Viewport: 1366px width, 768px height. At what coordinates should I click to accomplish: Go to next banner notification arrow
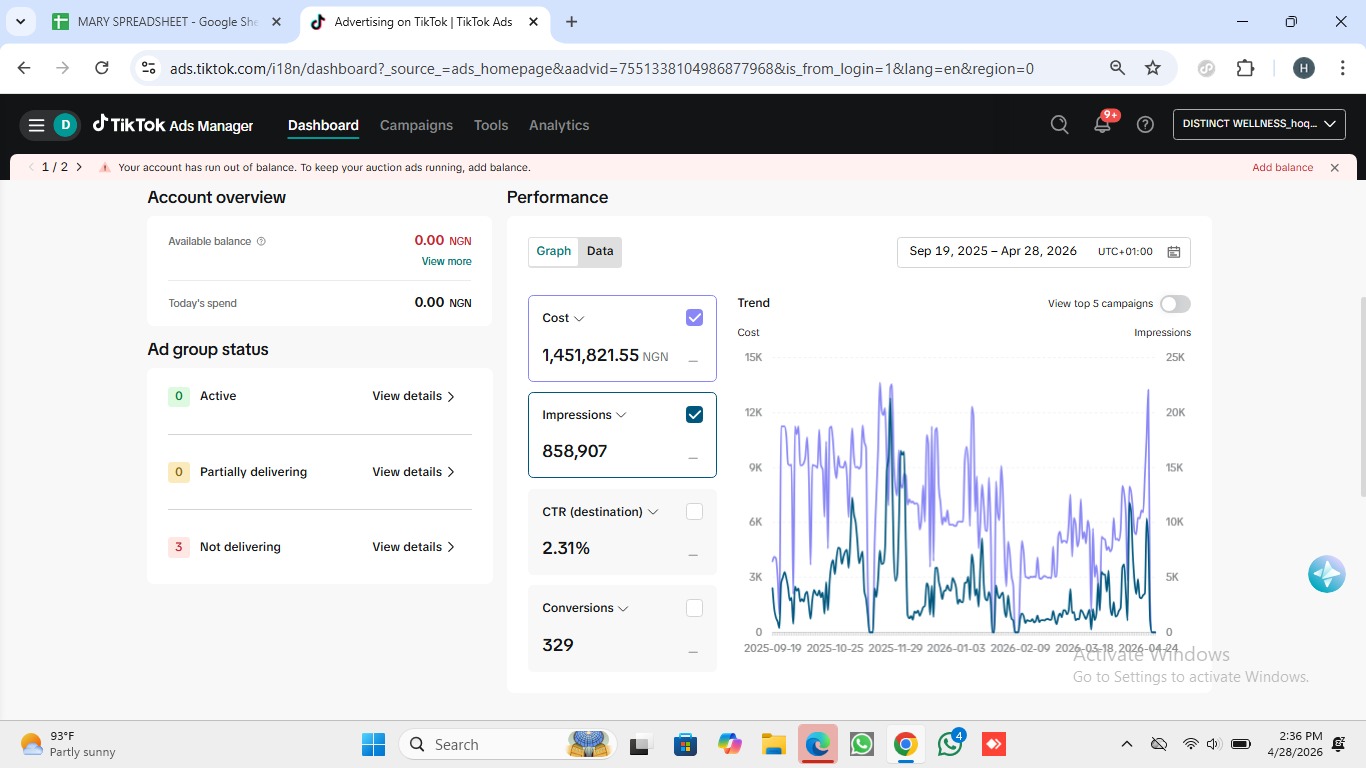tap(79, 167)
